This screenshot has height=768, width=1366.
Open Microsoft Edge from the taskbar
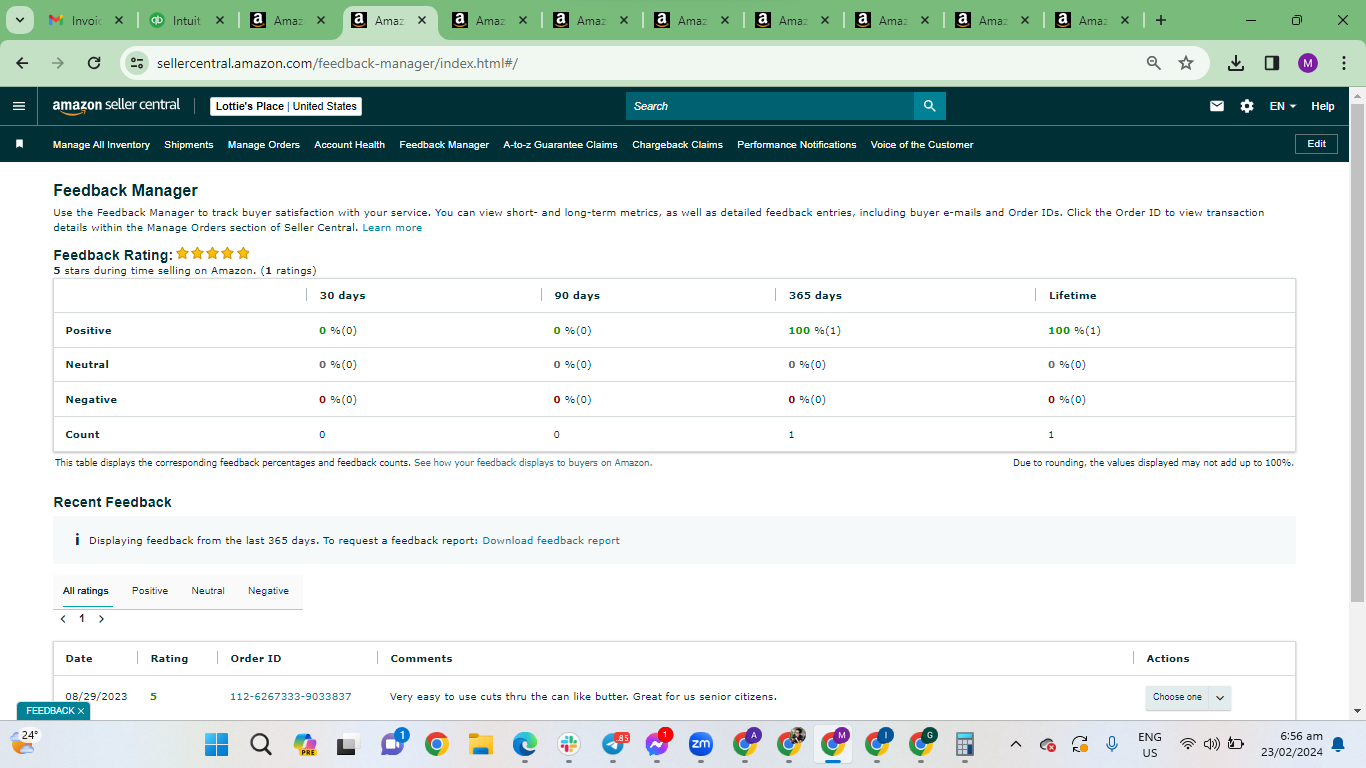tap(525, 744)
